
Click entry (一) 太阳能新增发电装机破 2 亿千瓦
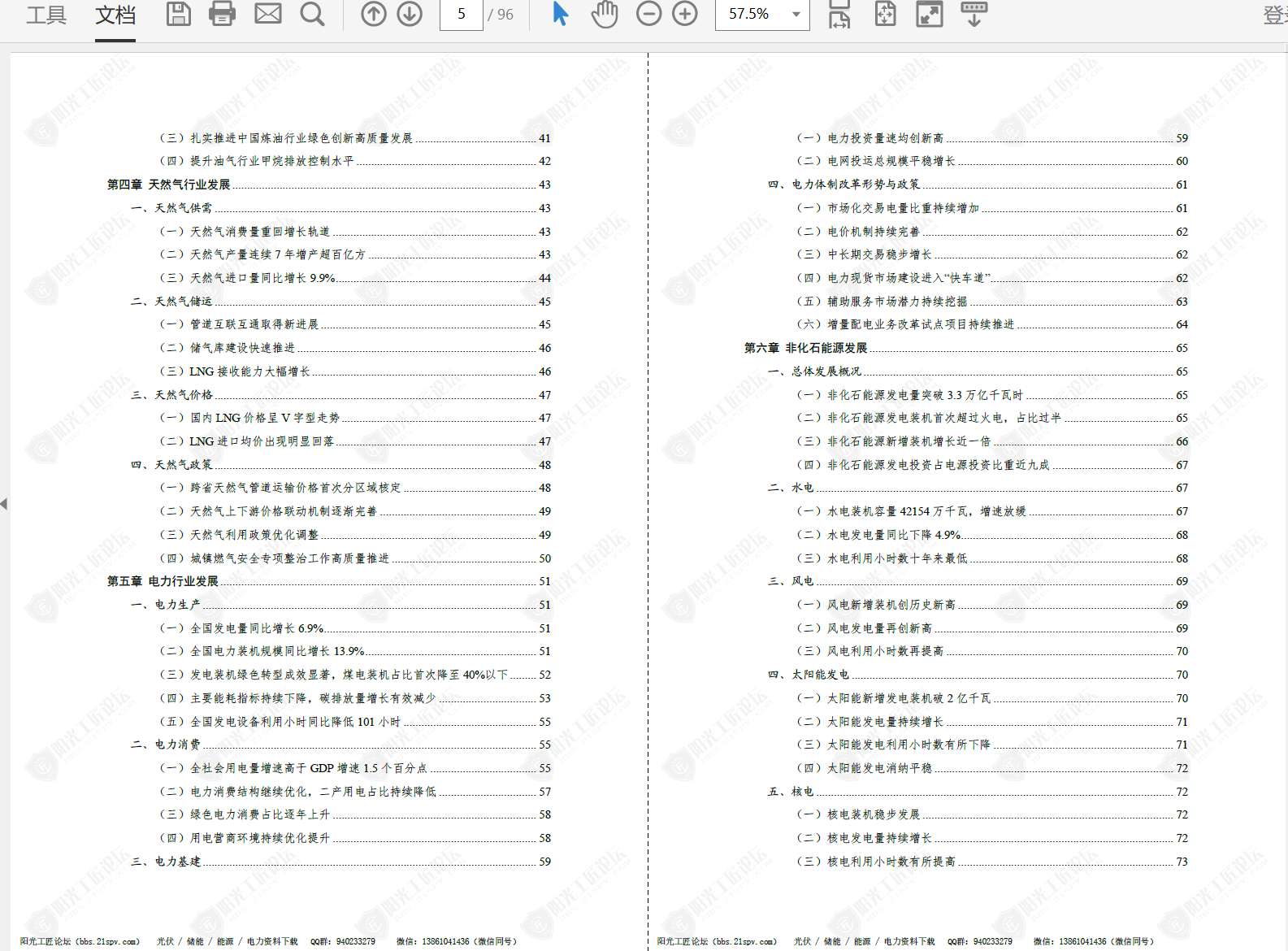(x=992, y=698)
